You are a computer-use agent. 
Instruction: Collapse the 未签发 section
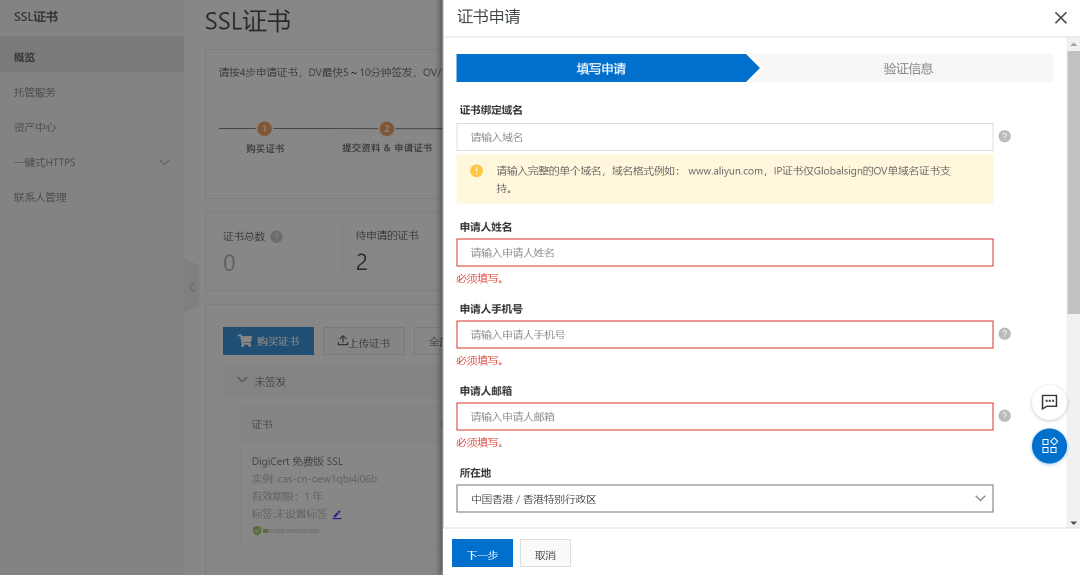click(x=242, y=380)
